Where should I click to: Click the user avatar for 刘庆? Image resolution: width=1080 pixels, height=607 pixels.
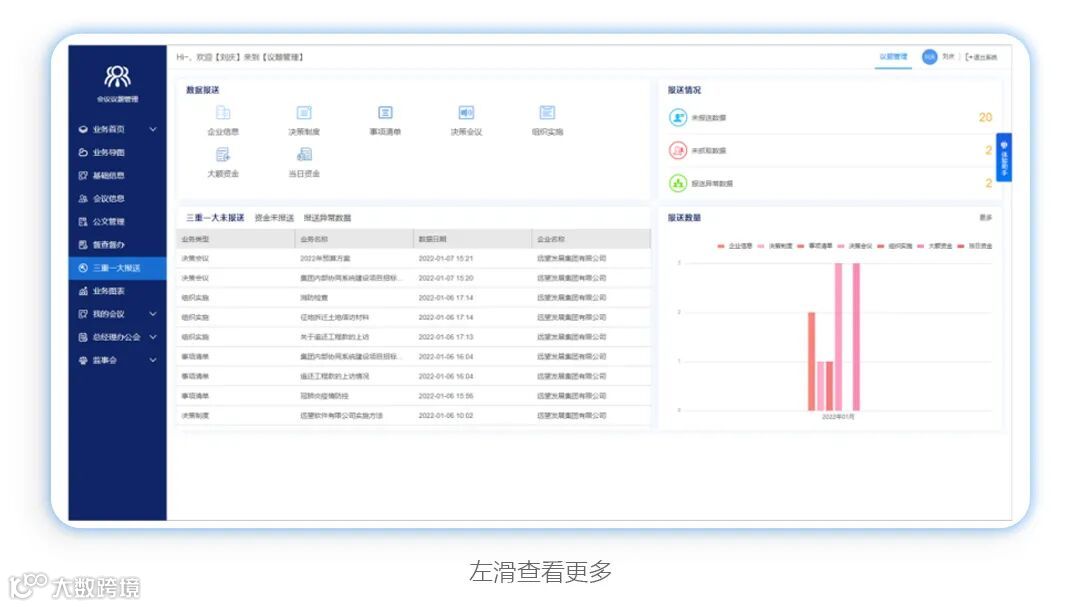[929, 57]
